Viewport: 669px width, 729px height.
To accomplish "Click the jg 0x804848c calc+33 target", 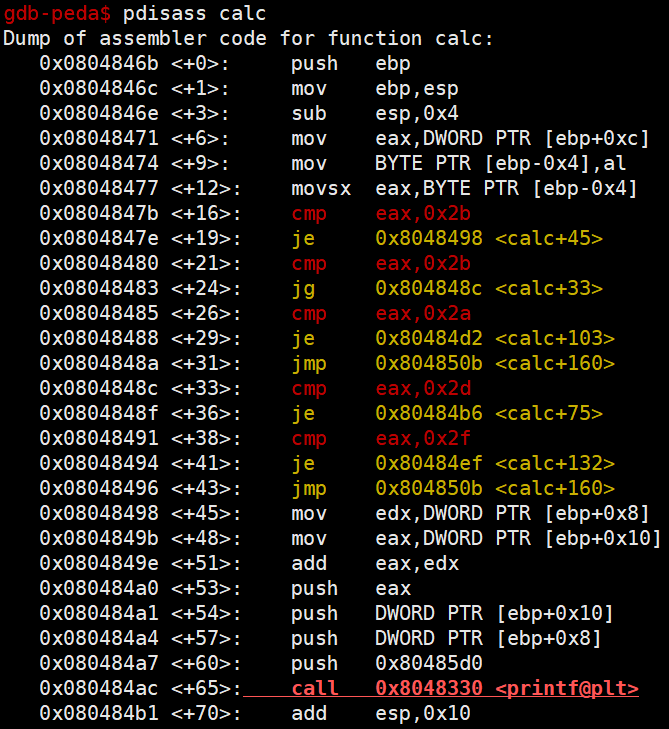I will 489,288.
